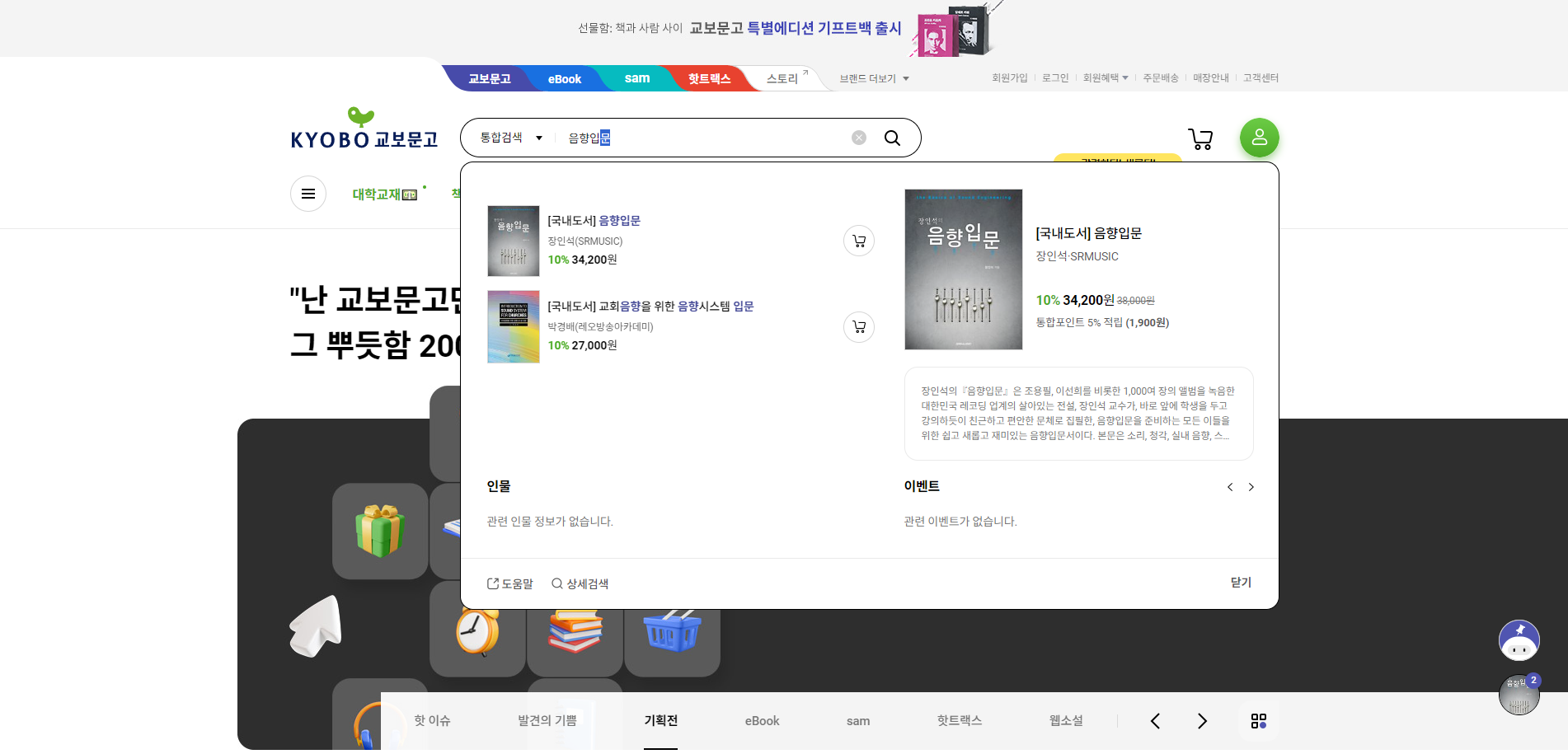Open the chatbot assistant in bottom corner
Screen dimensions: 1568x754
pos(1519,640)
